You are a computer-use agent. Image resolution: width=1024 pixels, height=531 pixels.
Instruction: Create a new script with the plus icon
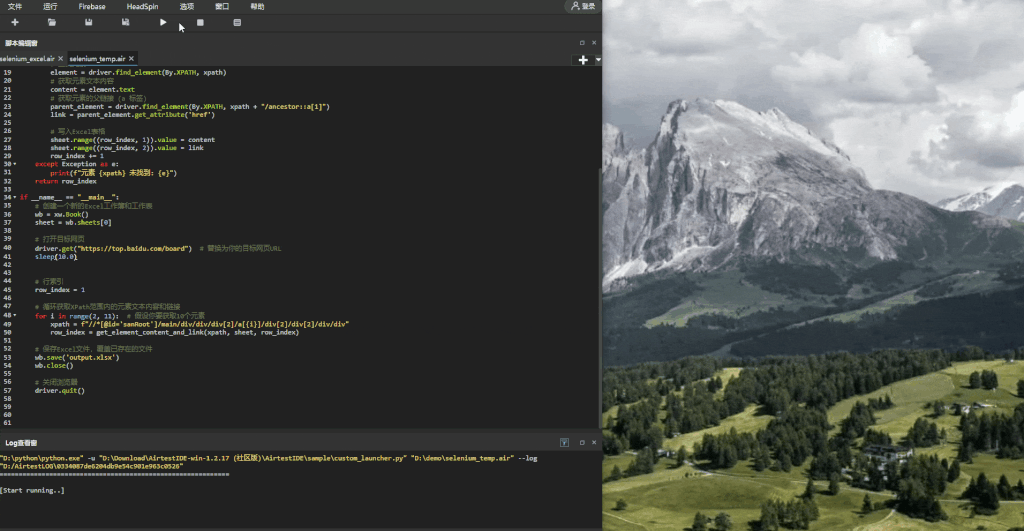click(15, 22)
